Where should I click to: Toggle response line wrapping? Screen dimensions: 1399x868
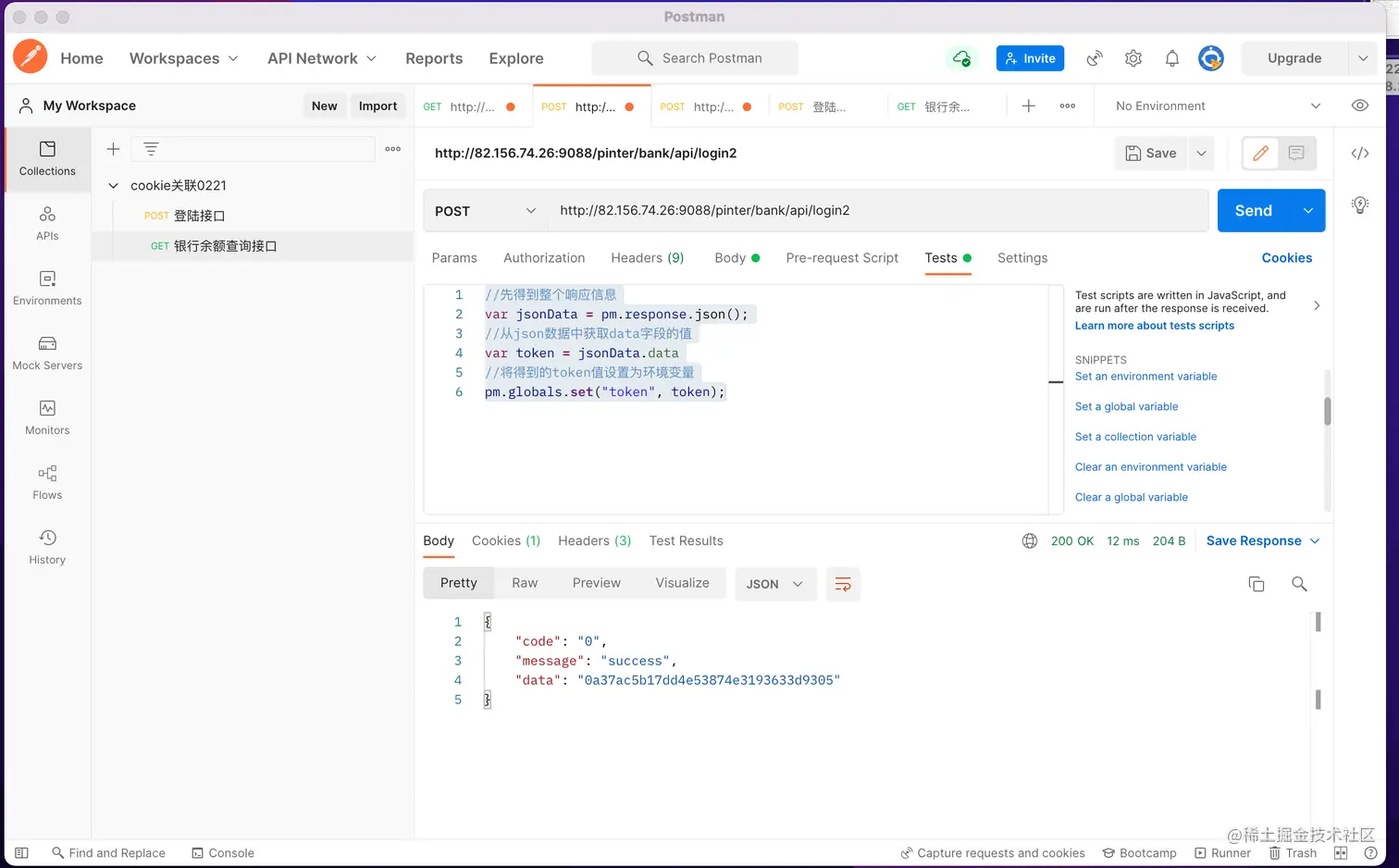[843, 584]
